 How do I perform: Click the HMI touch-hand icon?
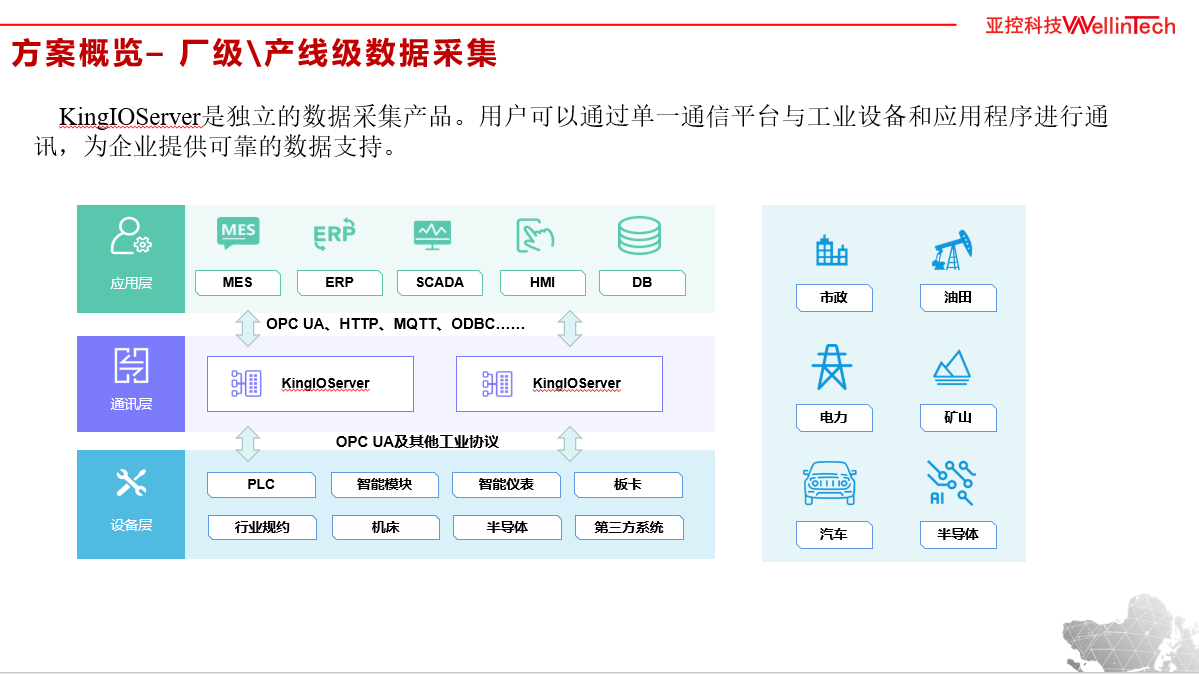(535, 236)
